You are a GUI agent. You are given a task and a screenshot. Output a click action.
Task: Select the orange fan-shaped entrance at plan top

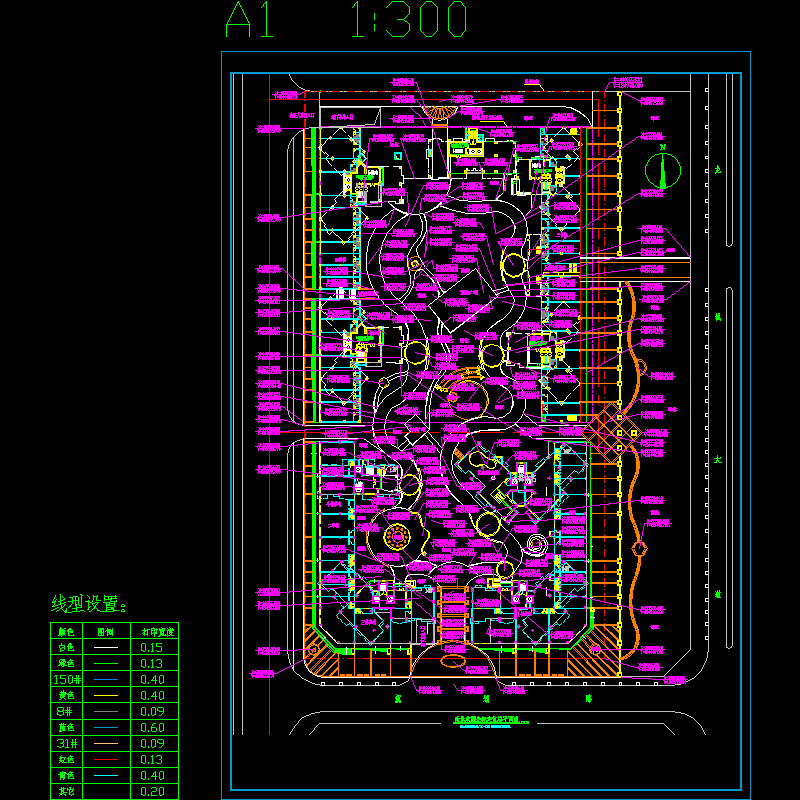[440, 112]
